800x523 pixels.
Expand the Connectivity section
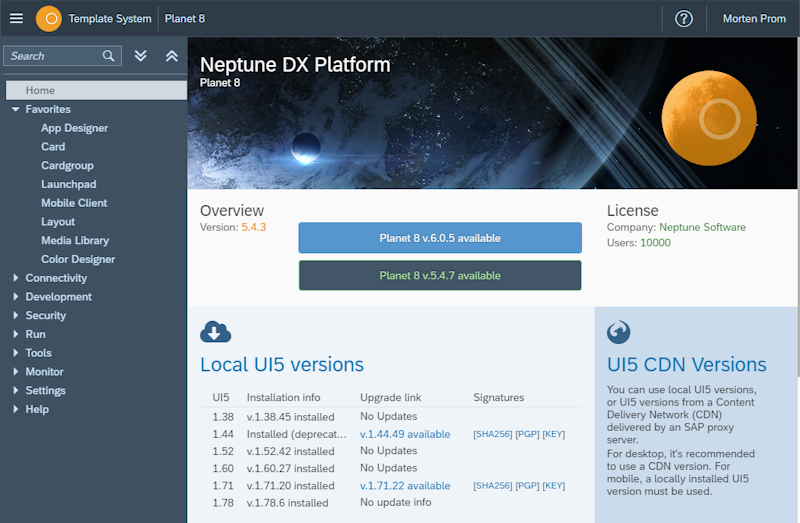point(16,278)
